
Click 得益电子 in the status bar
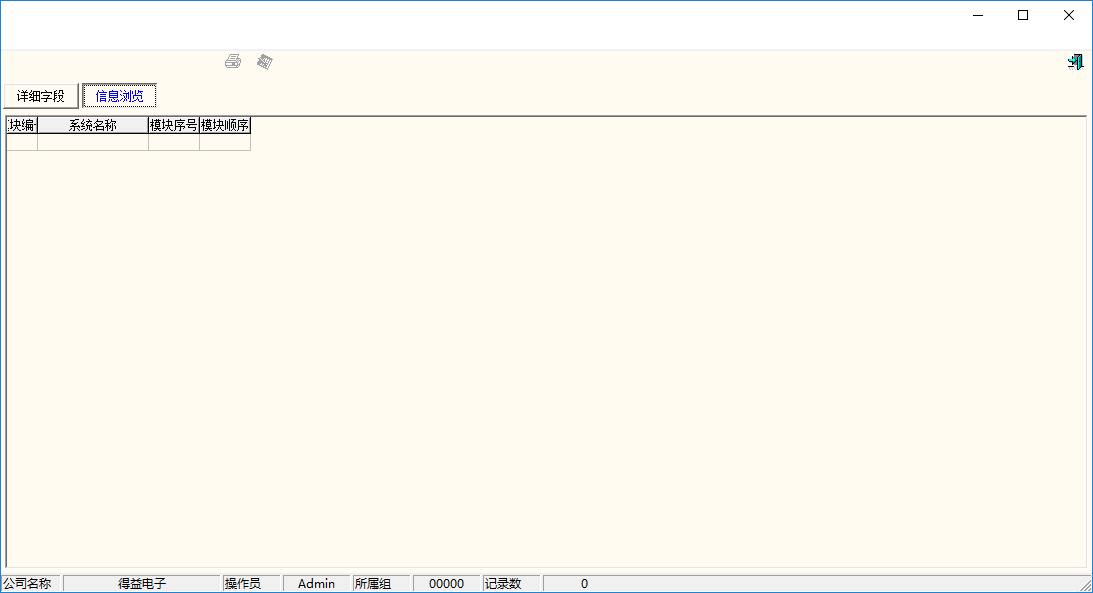(142, 584)
